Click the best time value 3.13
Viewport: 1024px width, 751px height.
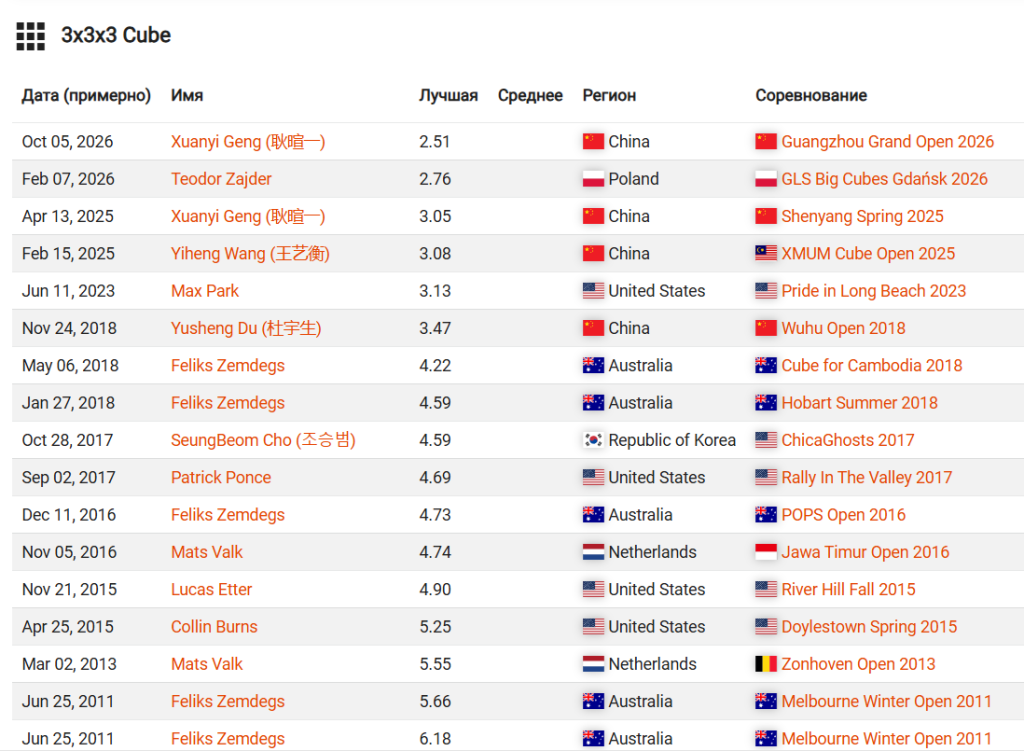pyautogui.click(x=435, y=291)
